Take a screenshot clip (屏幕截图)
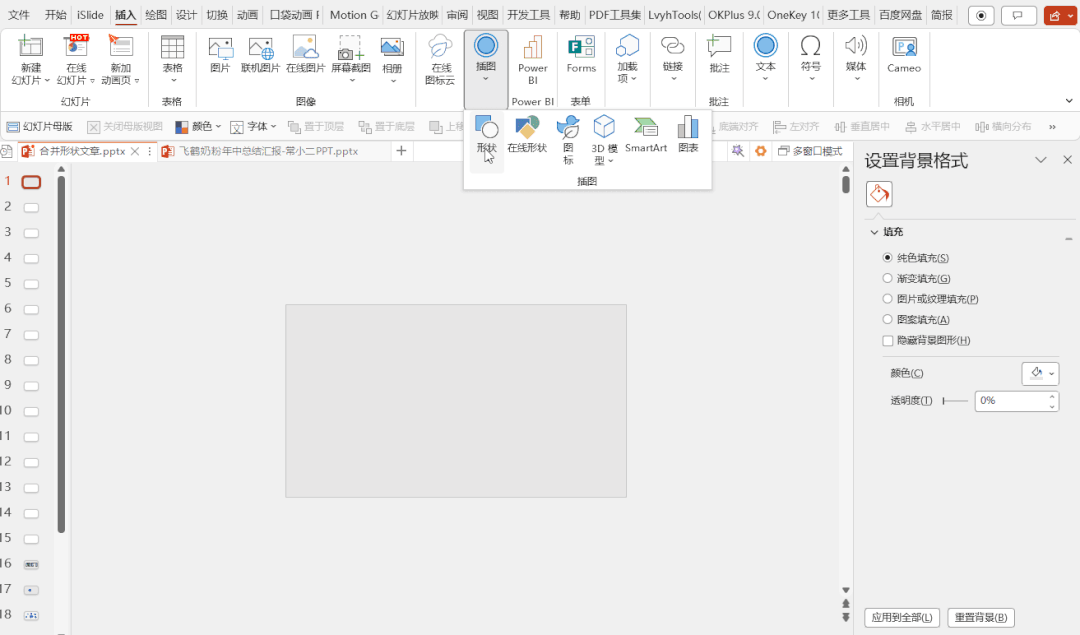Viewport: 1080px width, 635px height. [351, 59]
